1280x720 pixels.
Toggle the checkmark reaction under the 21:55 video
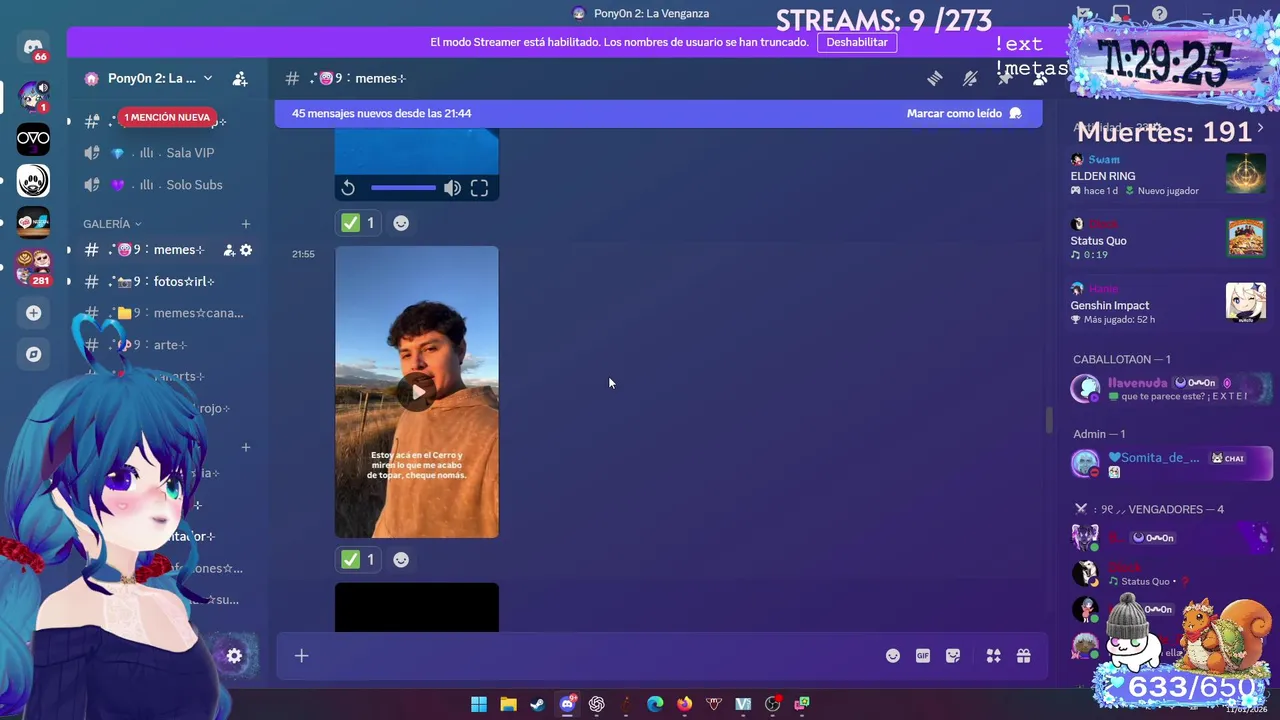[x=358, y=560]
